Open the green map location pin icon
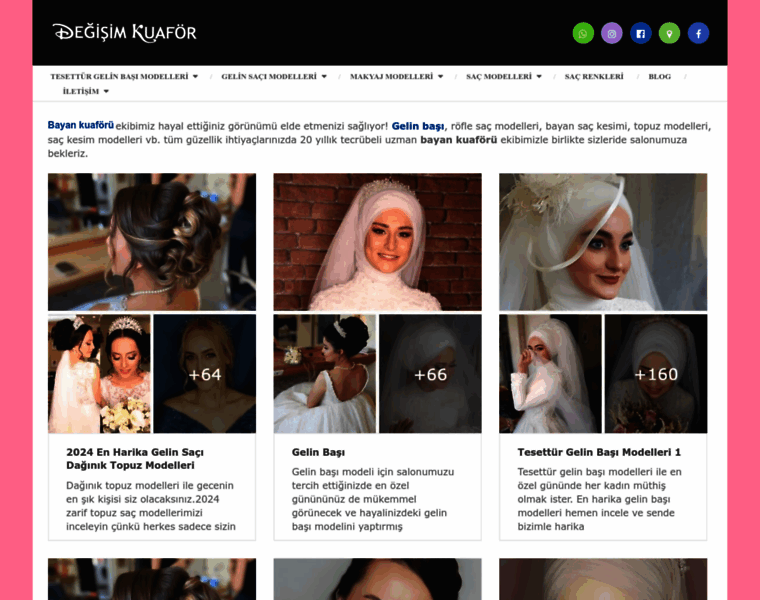This screenshot has width=760, height=600. 669,33
